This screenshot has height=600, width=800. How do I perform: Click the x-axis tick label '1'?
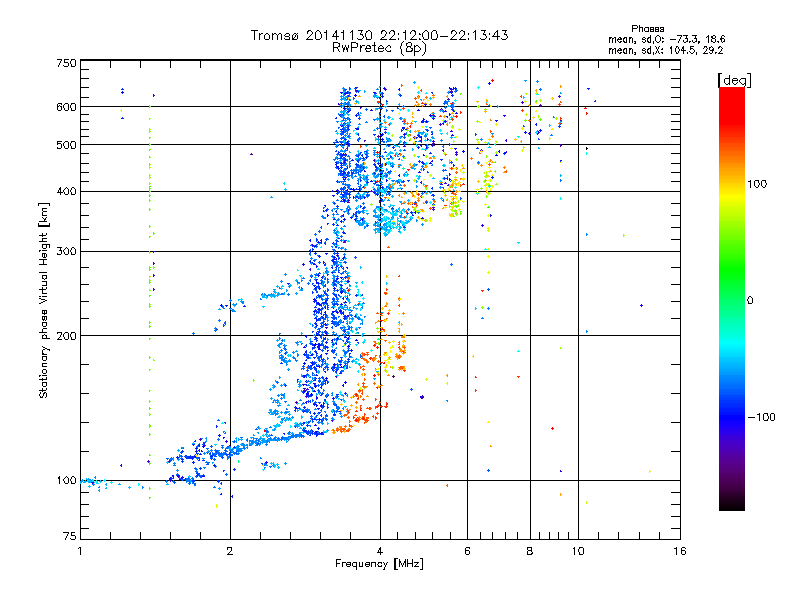pos(80,551)
